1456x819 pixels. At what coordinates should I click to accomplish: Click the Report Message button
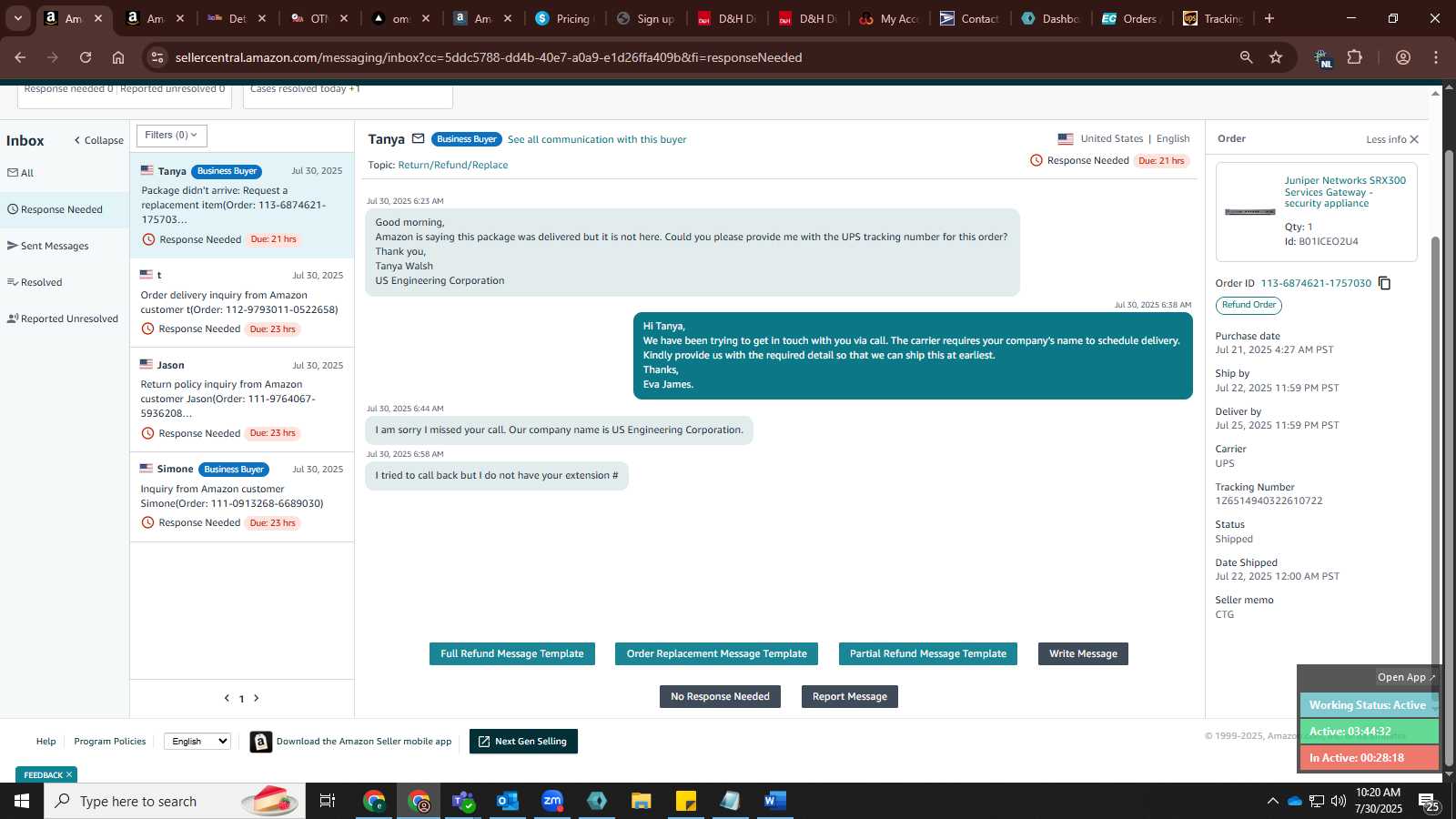click(x=850, y=697)
